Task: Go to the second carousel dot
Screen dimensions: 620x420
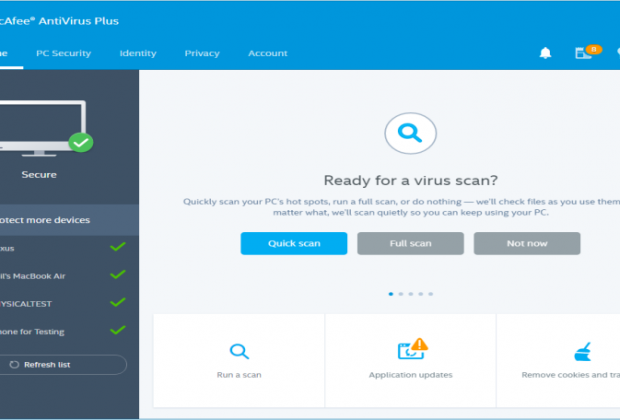Action: (x=401, y=294)
